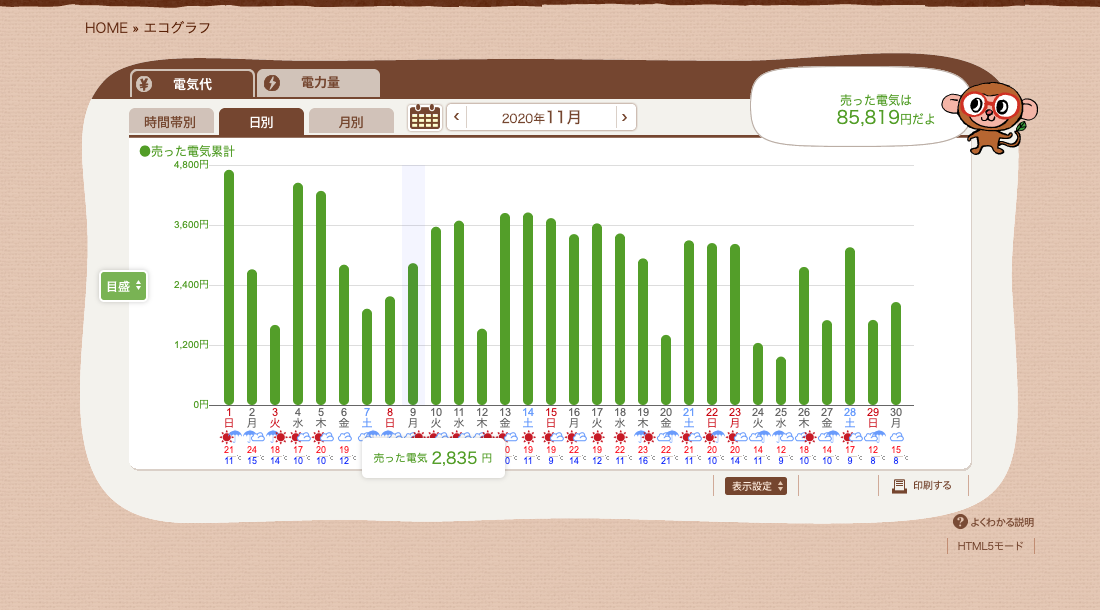Select the 時間帯別 view tab

pos(170,122)
